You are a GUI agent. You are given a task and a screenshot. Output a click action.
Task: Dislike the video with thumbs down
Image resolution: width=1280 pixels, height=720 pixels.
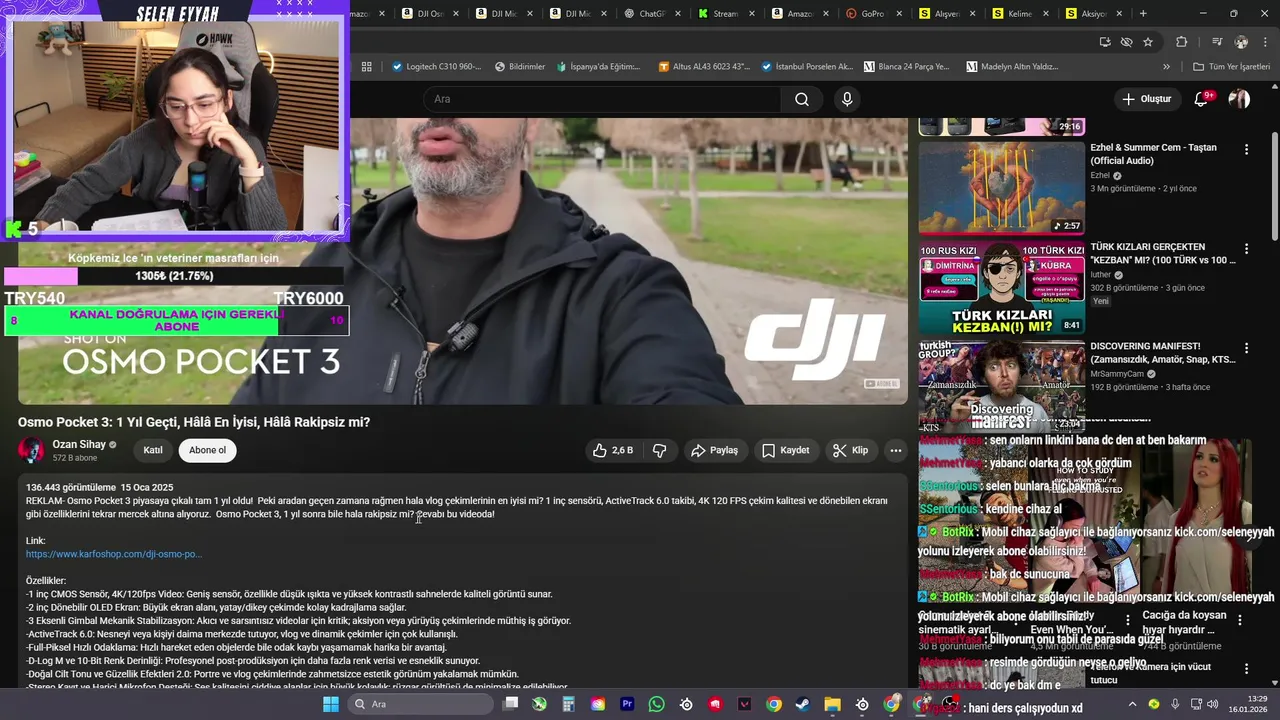tap(660, 451)
